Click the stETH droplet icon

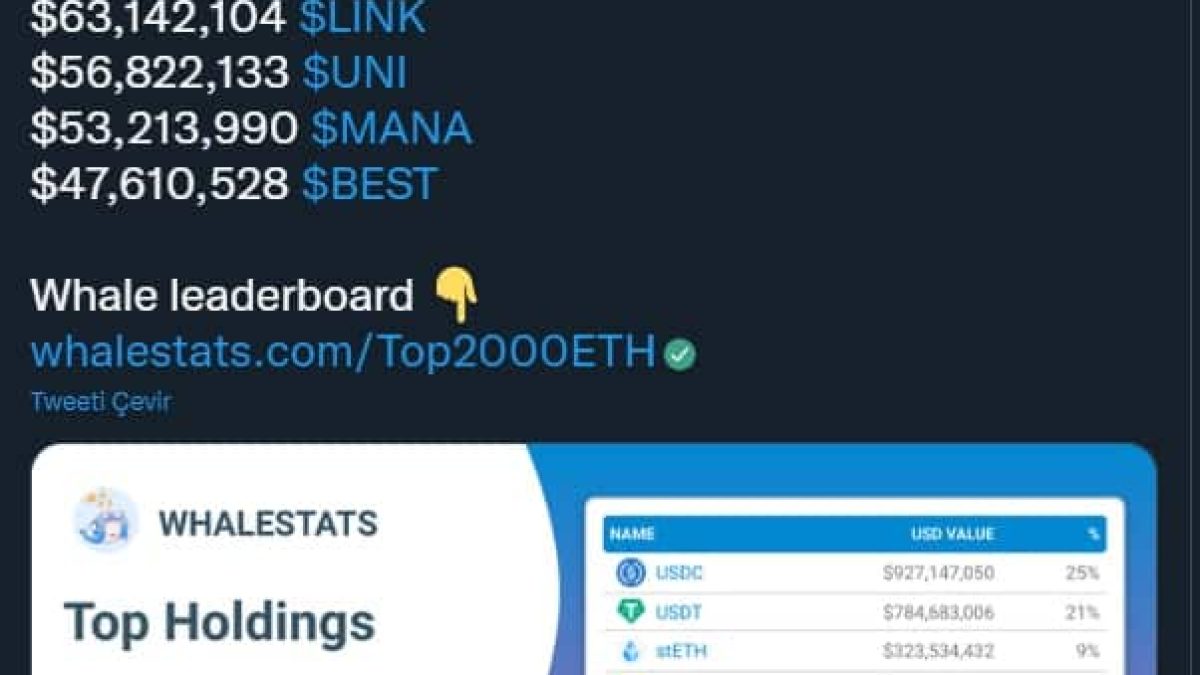click(x=631, y=652)
